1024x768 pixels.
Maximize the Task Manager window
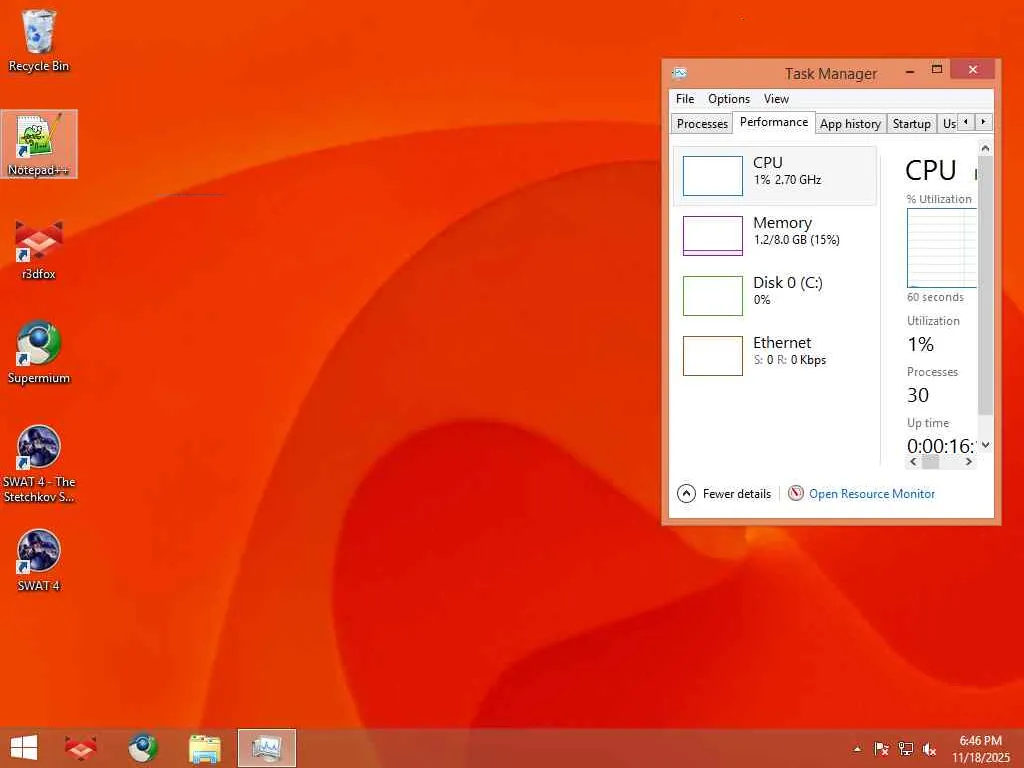click(x=937, y=70)
